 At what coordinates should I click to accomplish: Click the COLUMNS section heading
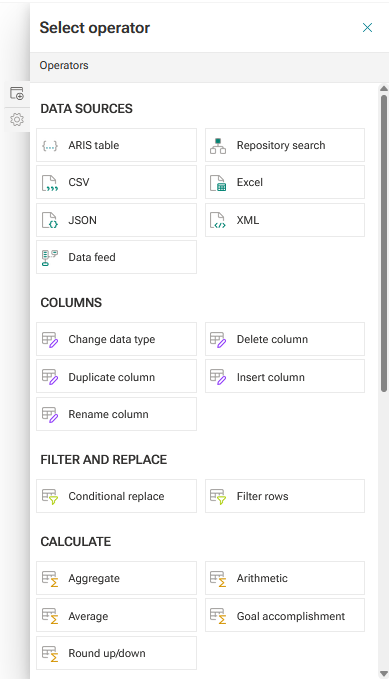point(71,303)
